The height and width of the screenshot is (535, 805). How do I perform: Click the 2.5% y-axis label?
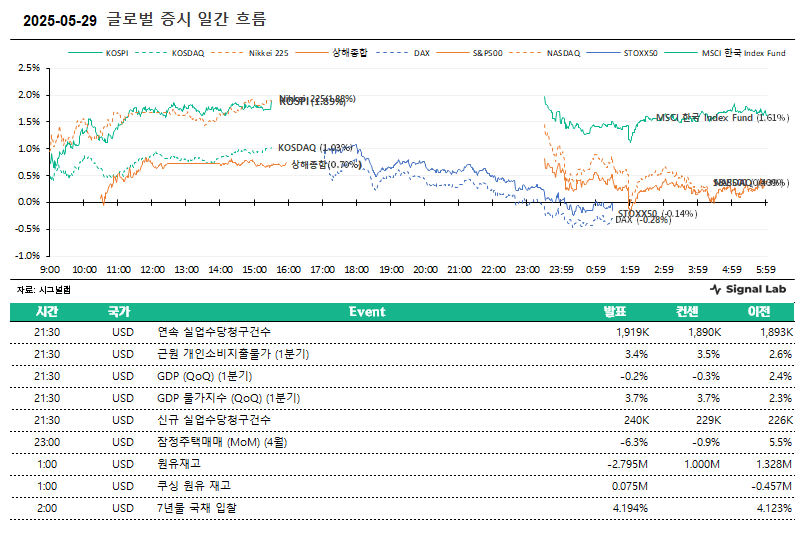pos(29,68)
